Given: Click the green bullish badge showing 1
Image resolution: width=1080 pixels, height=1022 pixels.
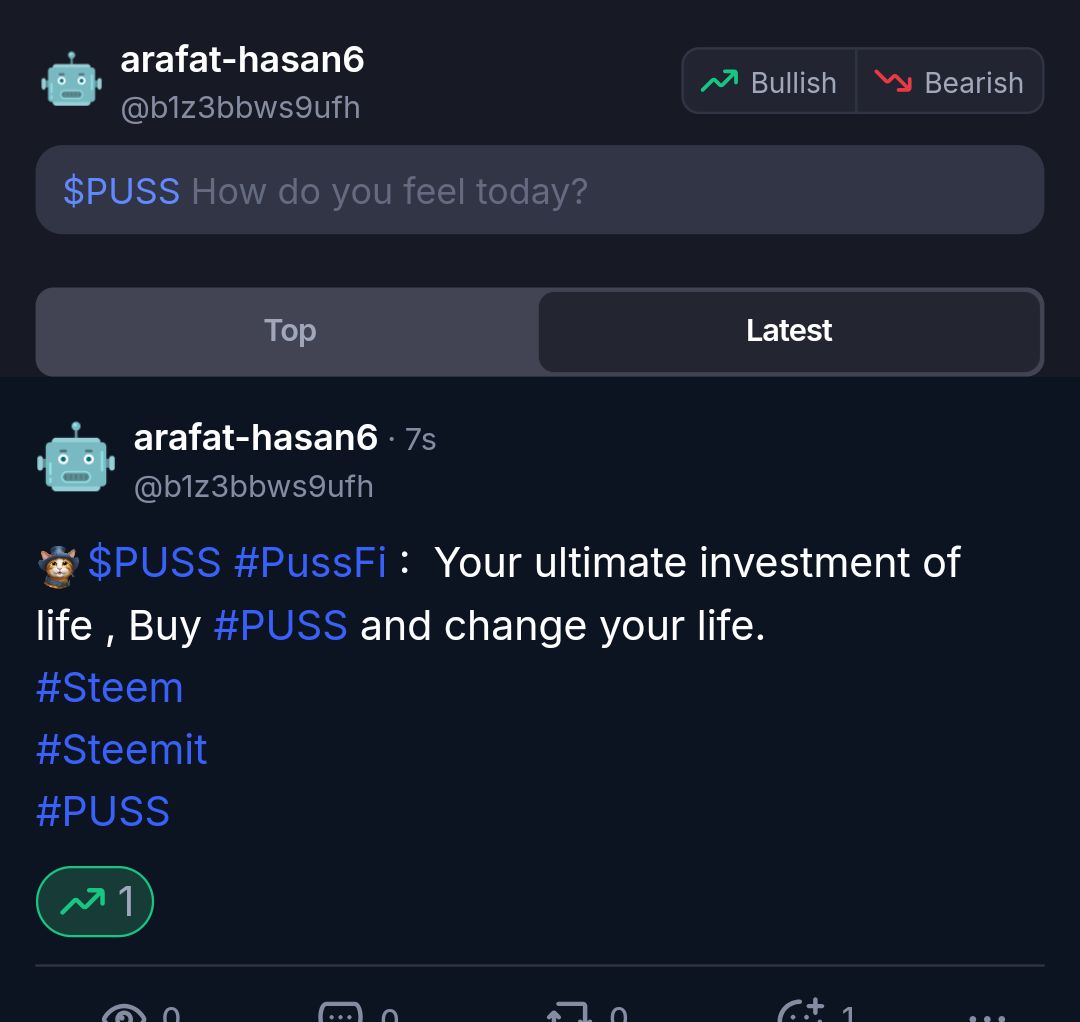Looking at the screenshot, I should click(95, 901).
